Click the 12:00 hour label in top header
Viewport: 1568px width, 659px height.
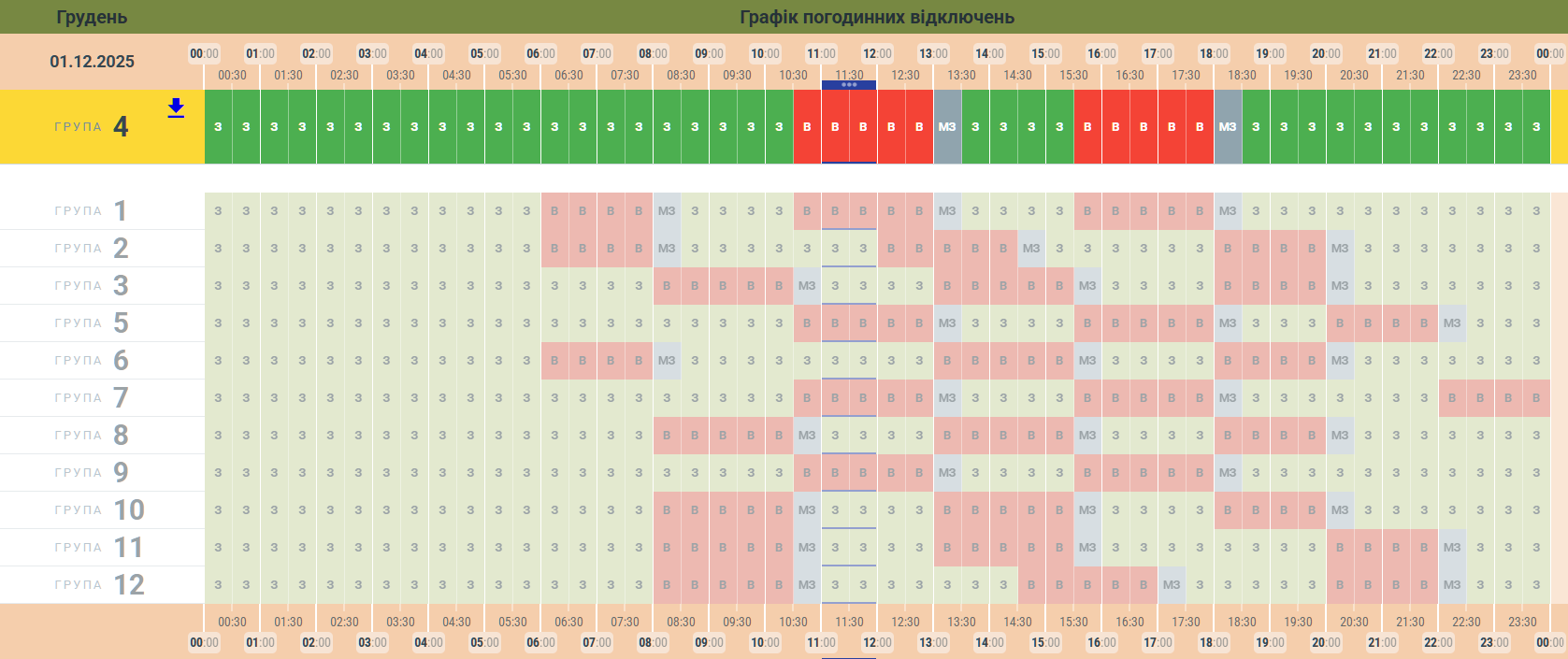click(877, 53)
